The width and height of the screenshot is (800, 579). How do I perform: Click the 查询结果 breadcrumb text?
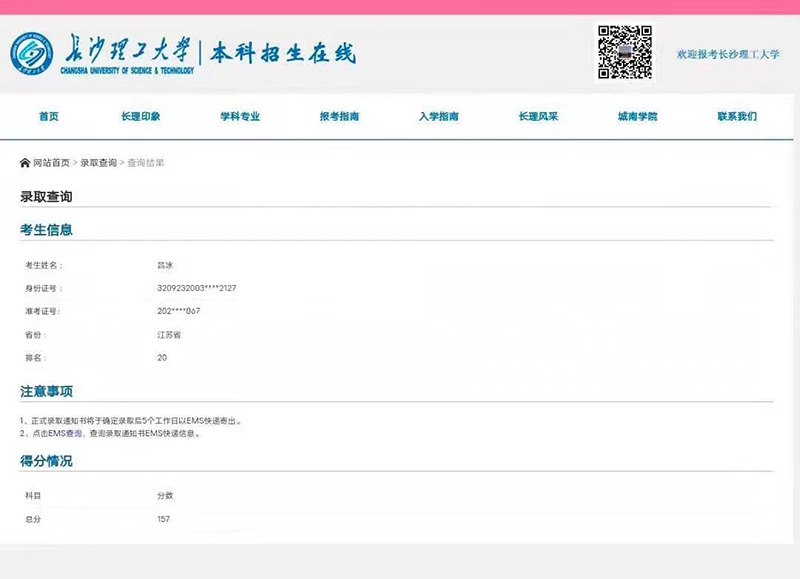point(146,163)
